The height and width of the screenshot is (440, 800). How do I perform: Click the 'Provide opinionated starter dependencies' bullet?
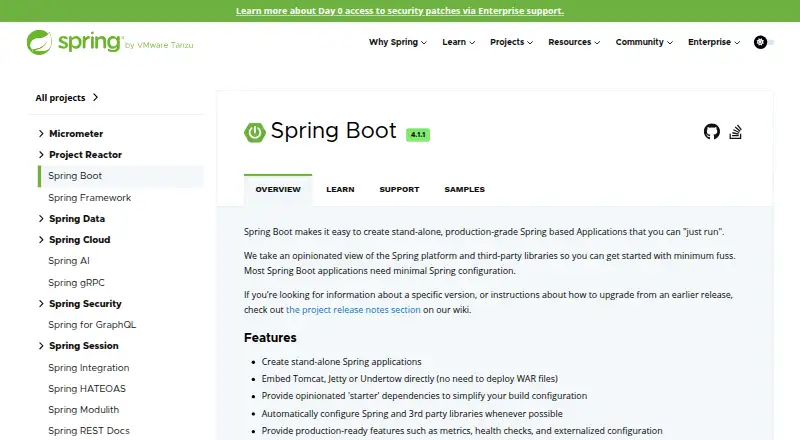[424, 396]
